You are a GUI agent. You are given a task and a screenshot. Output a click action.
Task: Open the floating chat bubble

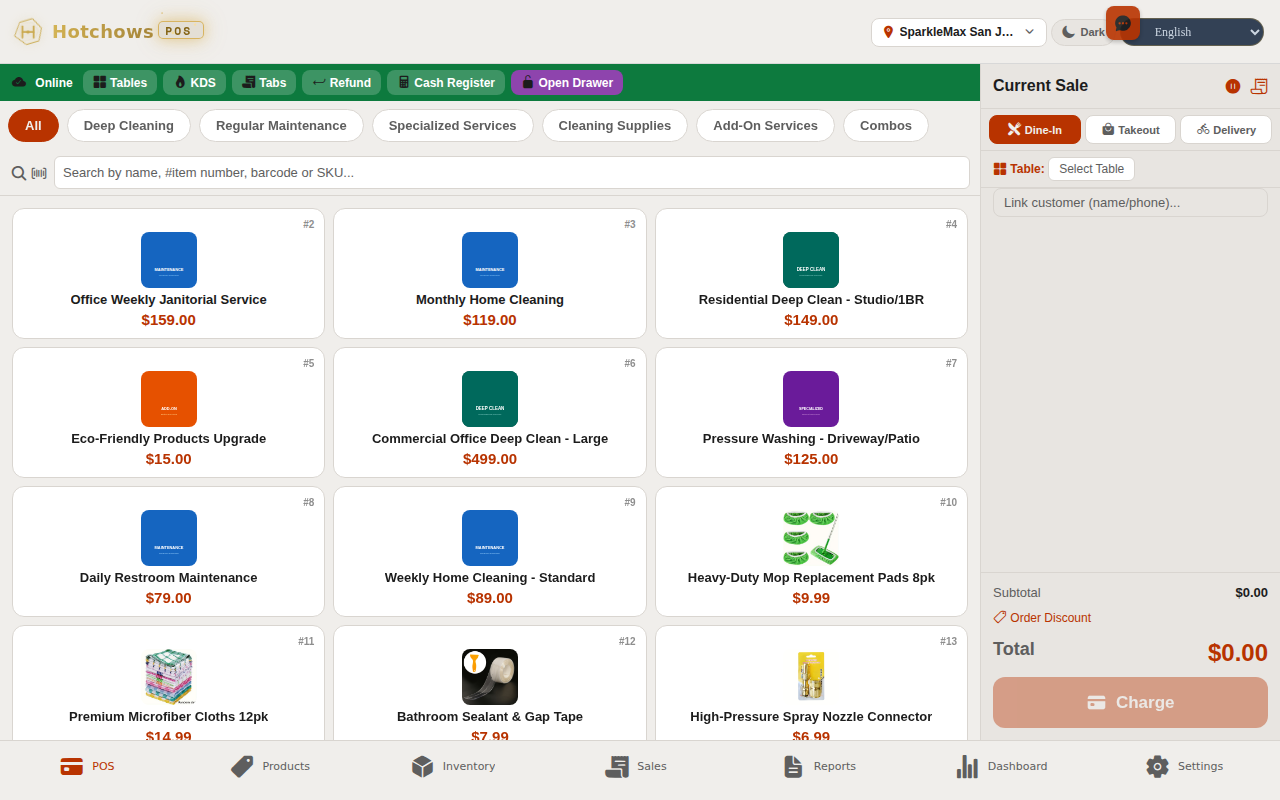(1123, 22)
